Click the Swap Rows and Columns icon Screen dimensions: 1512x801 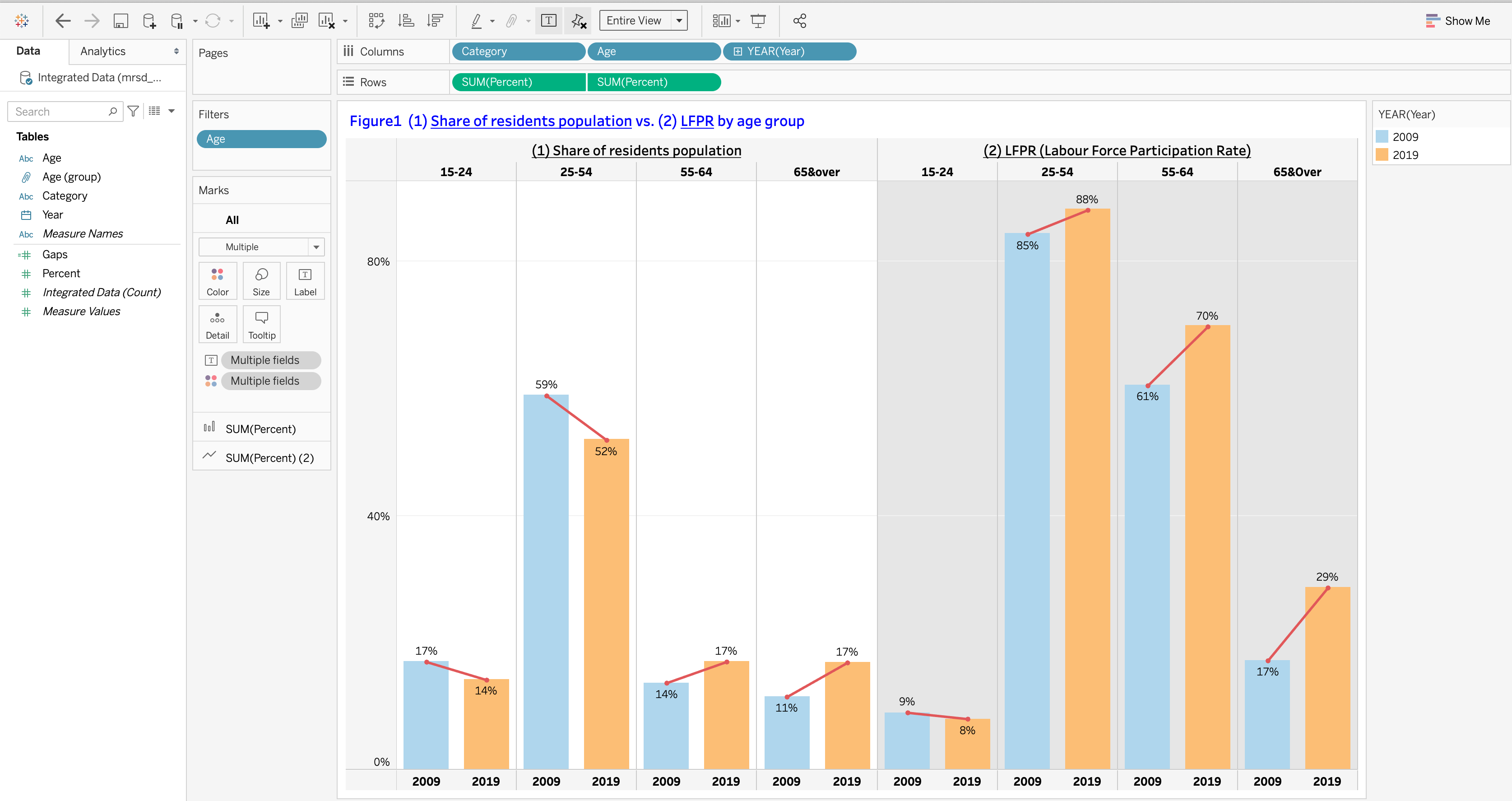376,21
